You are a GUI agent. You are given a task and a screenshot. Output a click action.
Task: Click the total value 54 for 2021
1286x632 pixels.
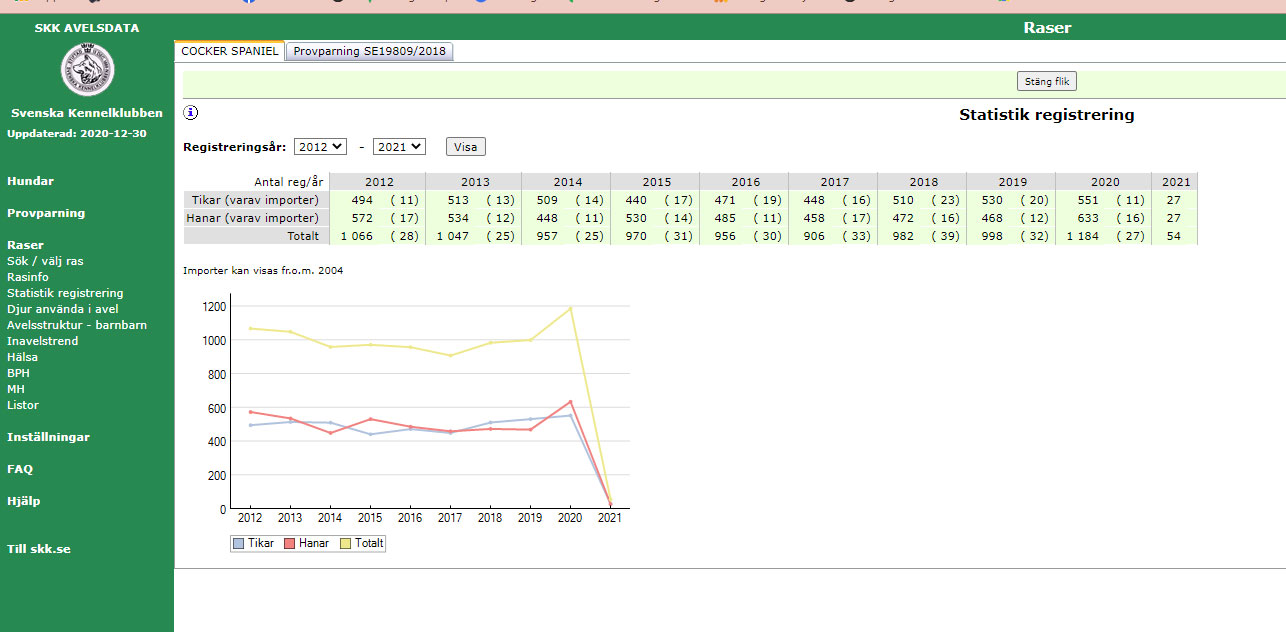(1175, 236)
